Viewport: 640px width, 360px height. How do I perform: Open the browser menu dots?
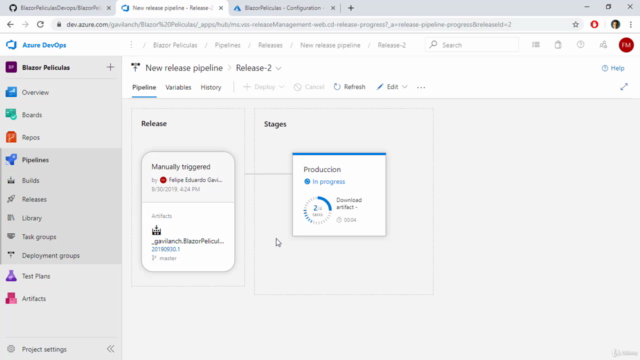point(631,25)
